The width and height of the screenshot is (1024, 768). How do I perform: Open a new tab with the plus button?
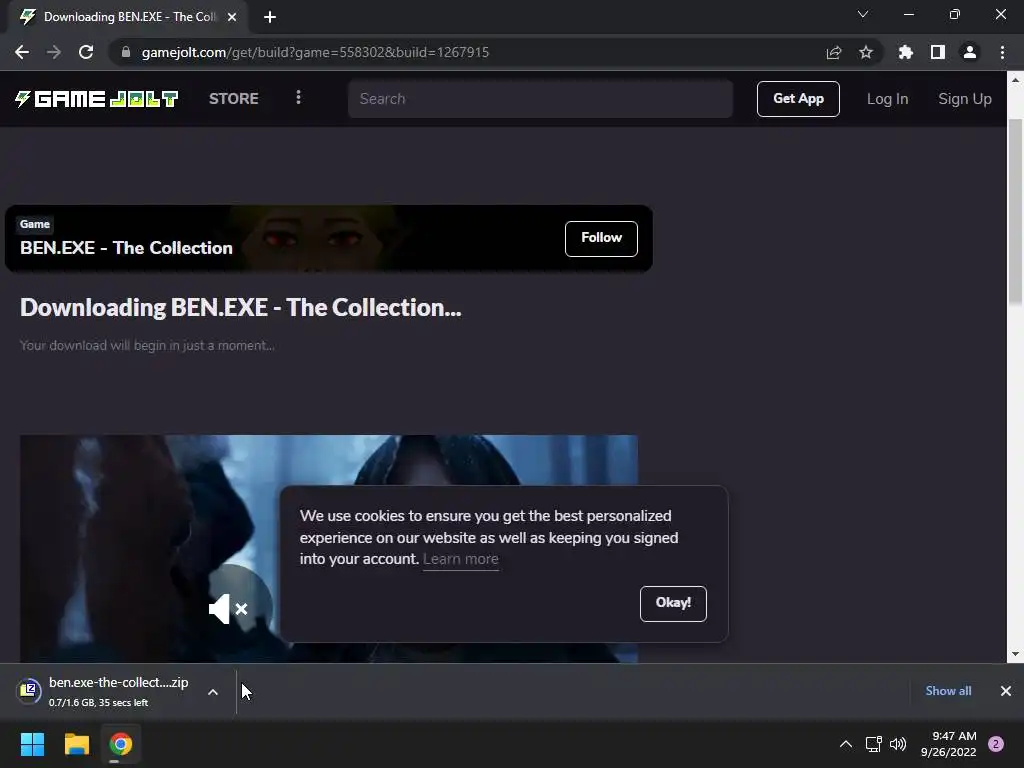click(270, 17)
